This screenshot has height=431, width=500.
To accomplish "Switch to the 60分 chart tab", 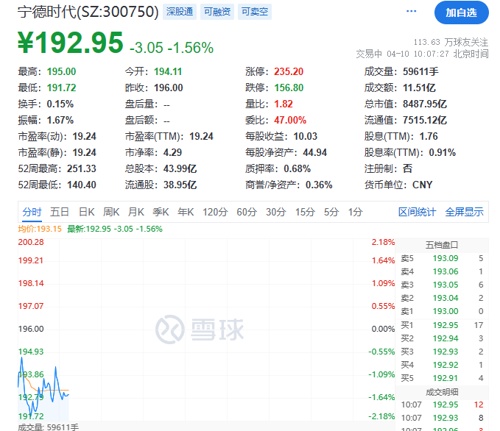I will click(x=247, y=212).
